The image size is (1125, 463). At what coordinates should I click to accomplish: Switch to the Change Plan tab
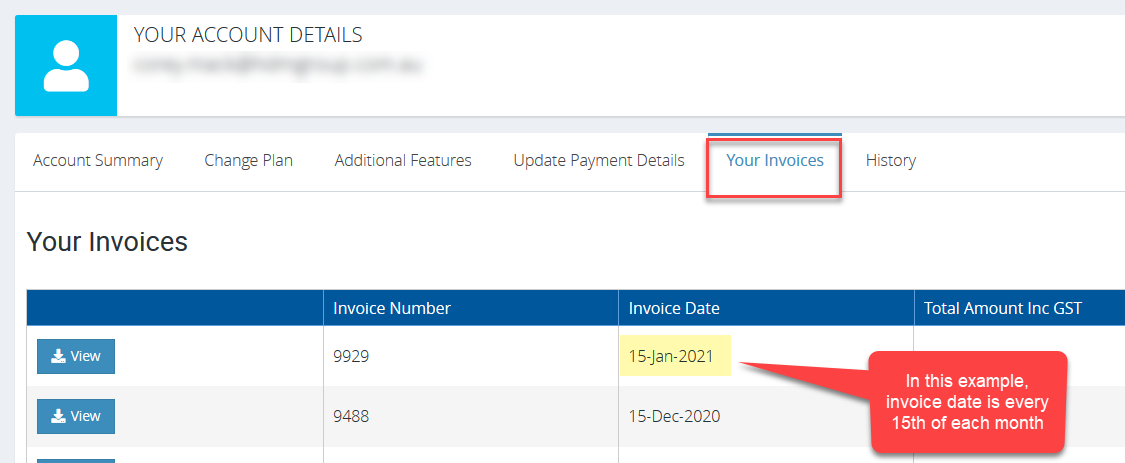(248, 160)
